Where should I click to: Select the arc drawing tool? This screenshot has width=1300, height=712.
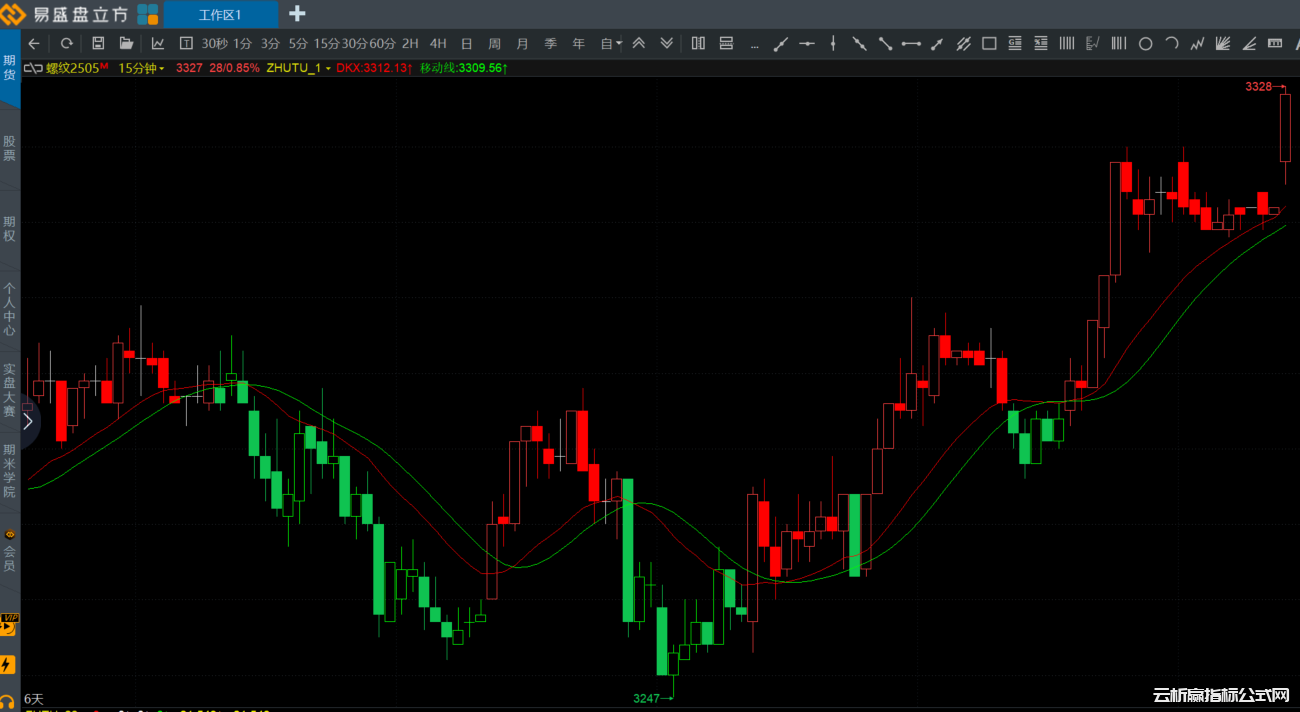[1172, 43]
